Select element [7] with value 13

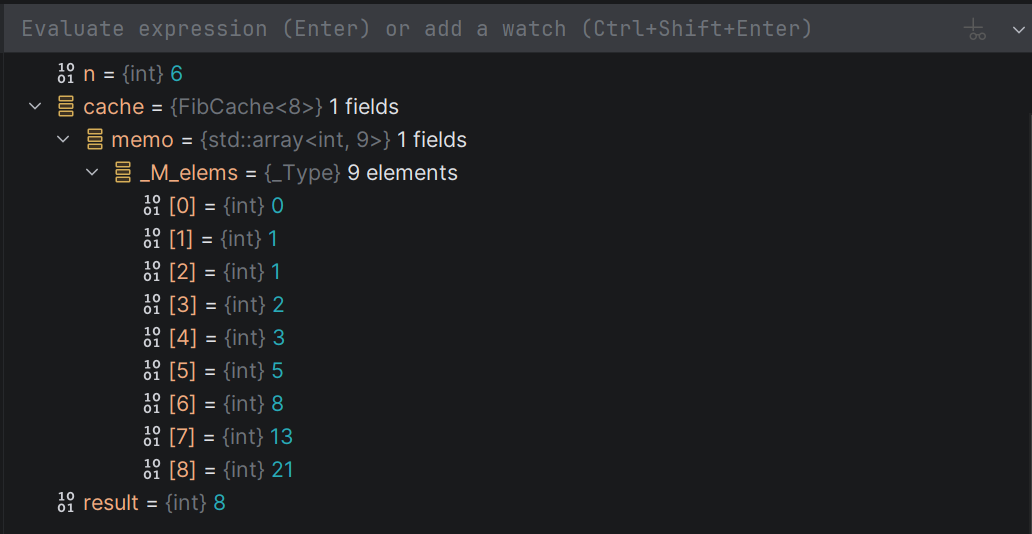coord(516,437)
